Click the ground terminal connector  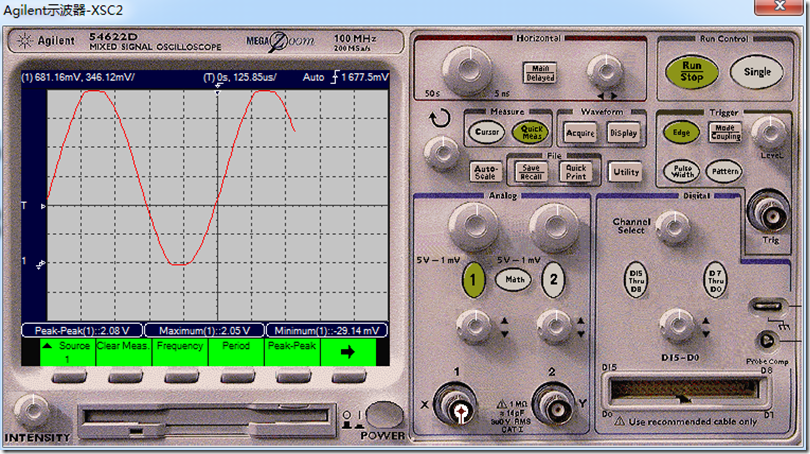pos(768,306)
